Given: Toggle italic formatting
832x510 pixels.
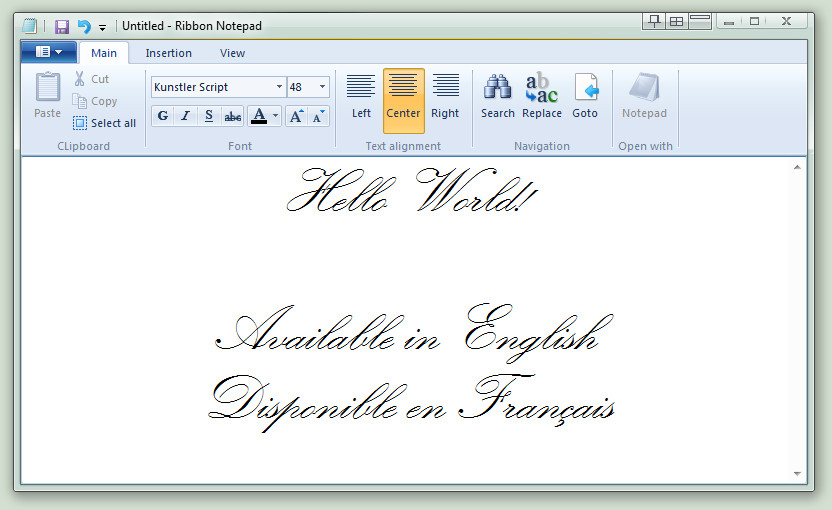Looking at the screenshot, I should click(185, 116).
